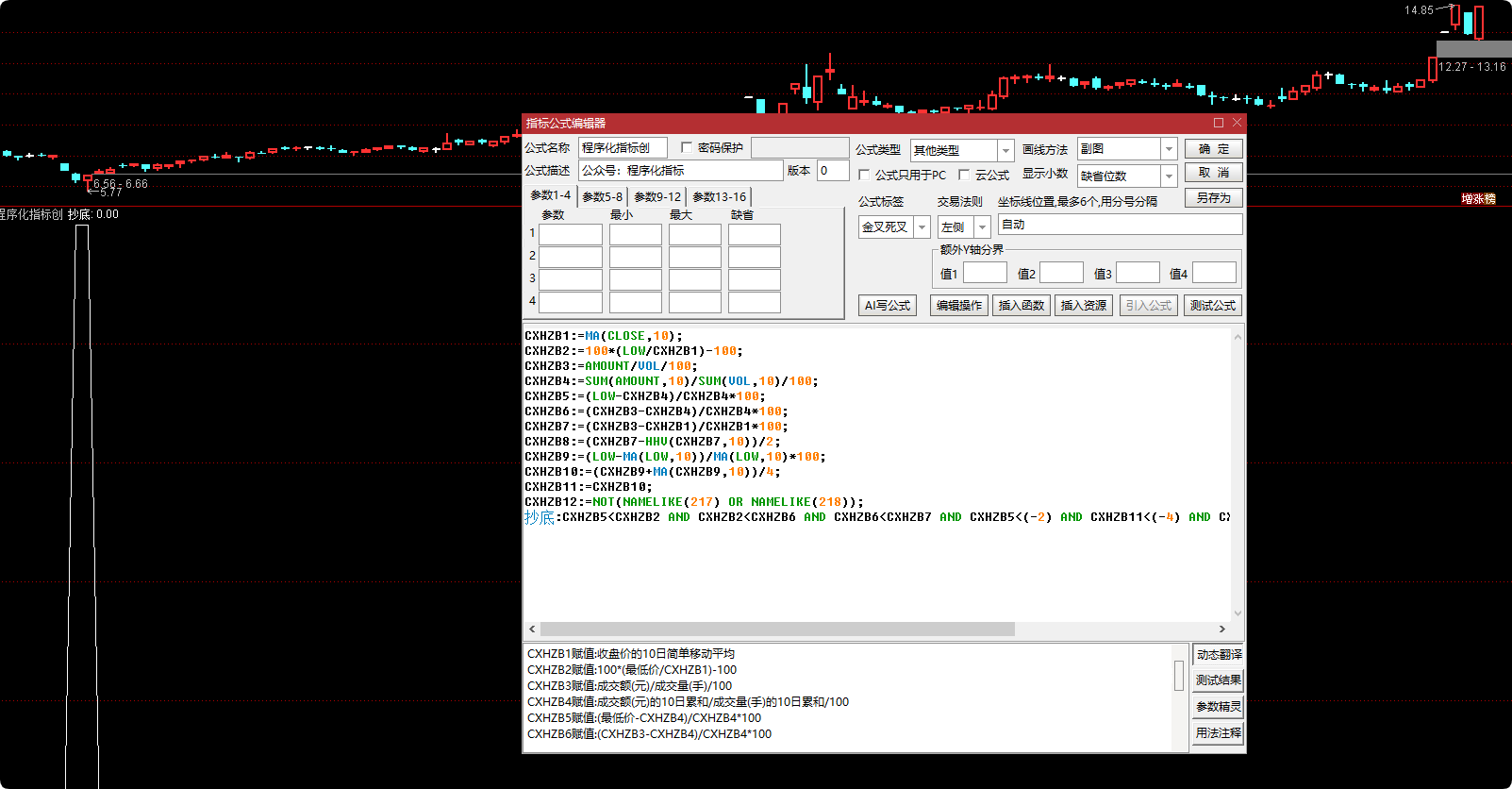Click the code editor's horizontal scrollbar thumb
This screenshot has width=1512, height=789.
point(777,629)
